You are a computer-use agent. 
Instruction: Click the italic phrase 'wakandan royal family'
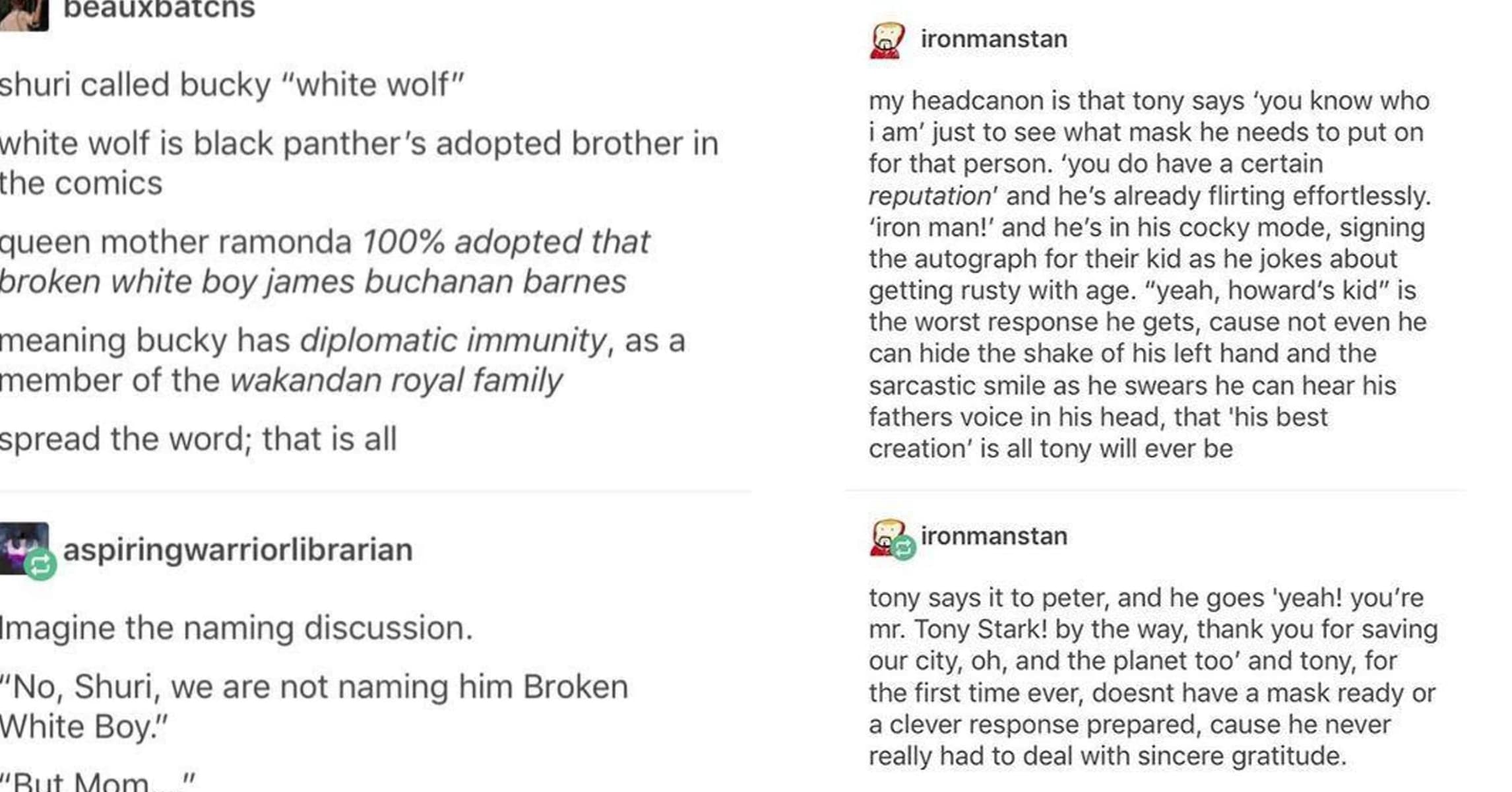pos(396,380)
